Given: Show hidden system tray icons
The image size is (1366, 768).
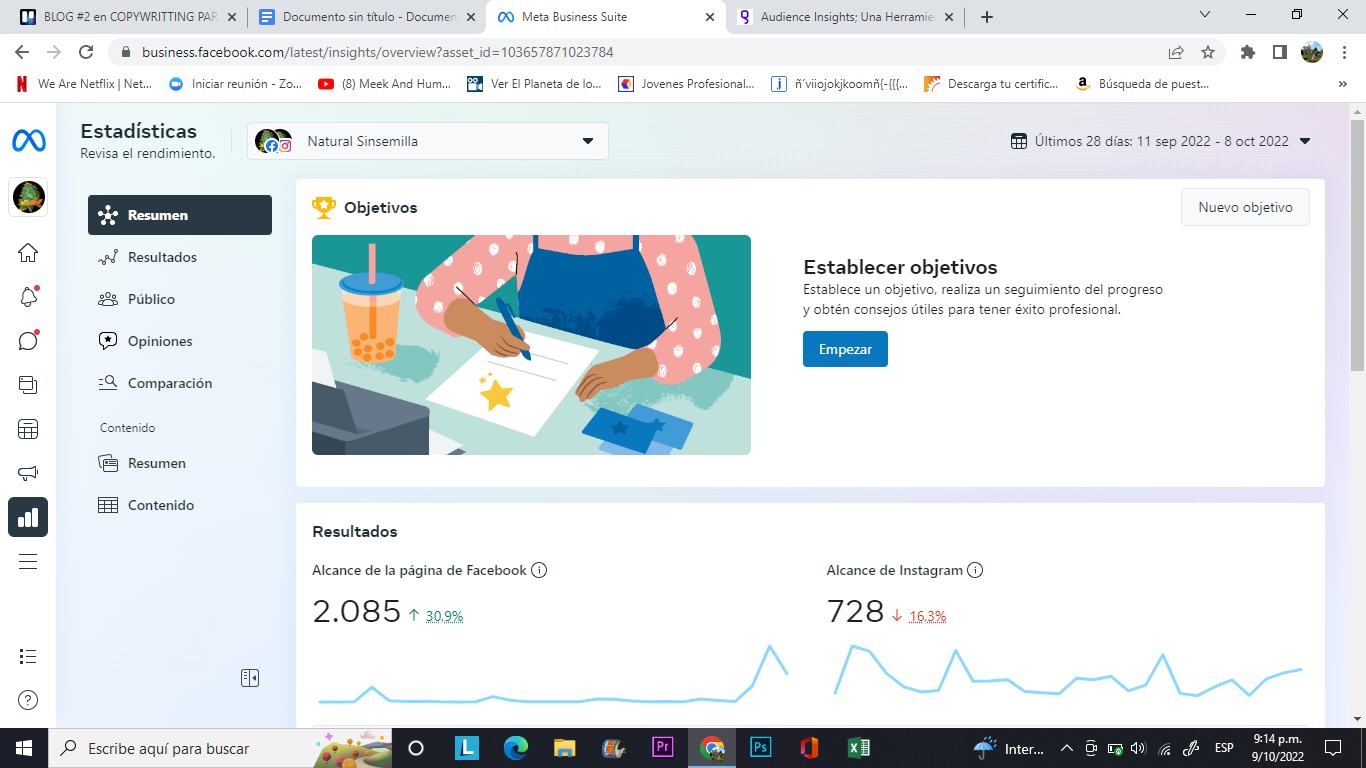Looking at the screenshot, I should pyautogui.click(x=1066, y=748).
